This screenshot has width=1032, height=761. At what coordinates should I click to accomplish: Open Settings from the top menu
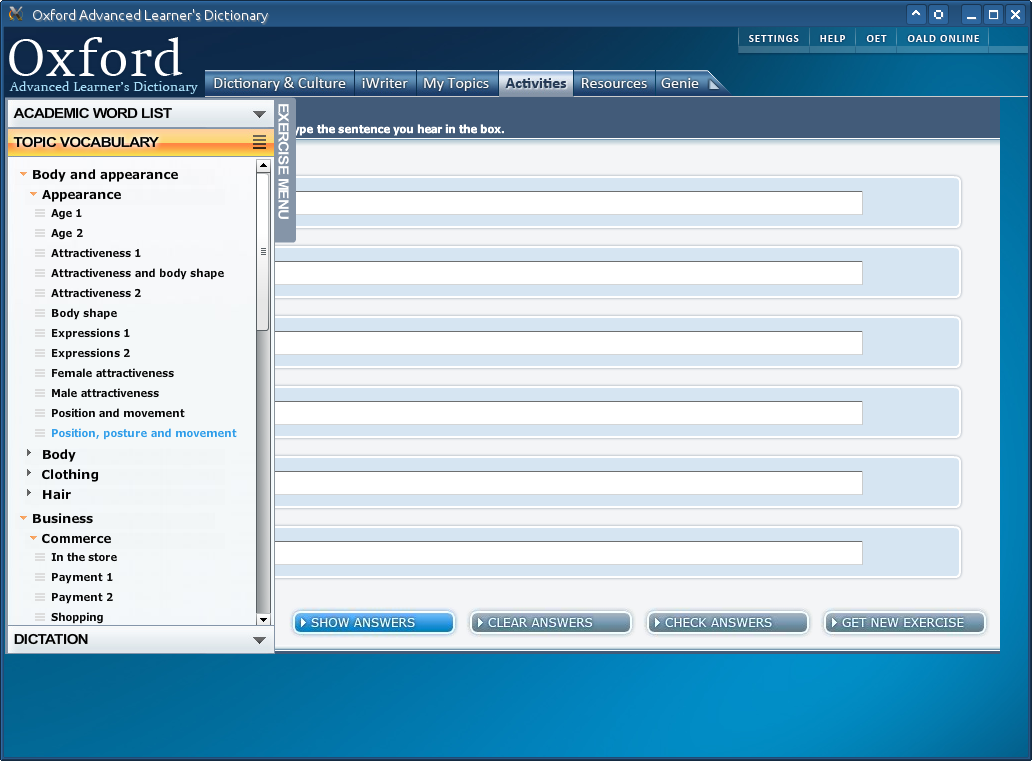[773, 38]
